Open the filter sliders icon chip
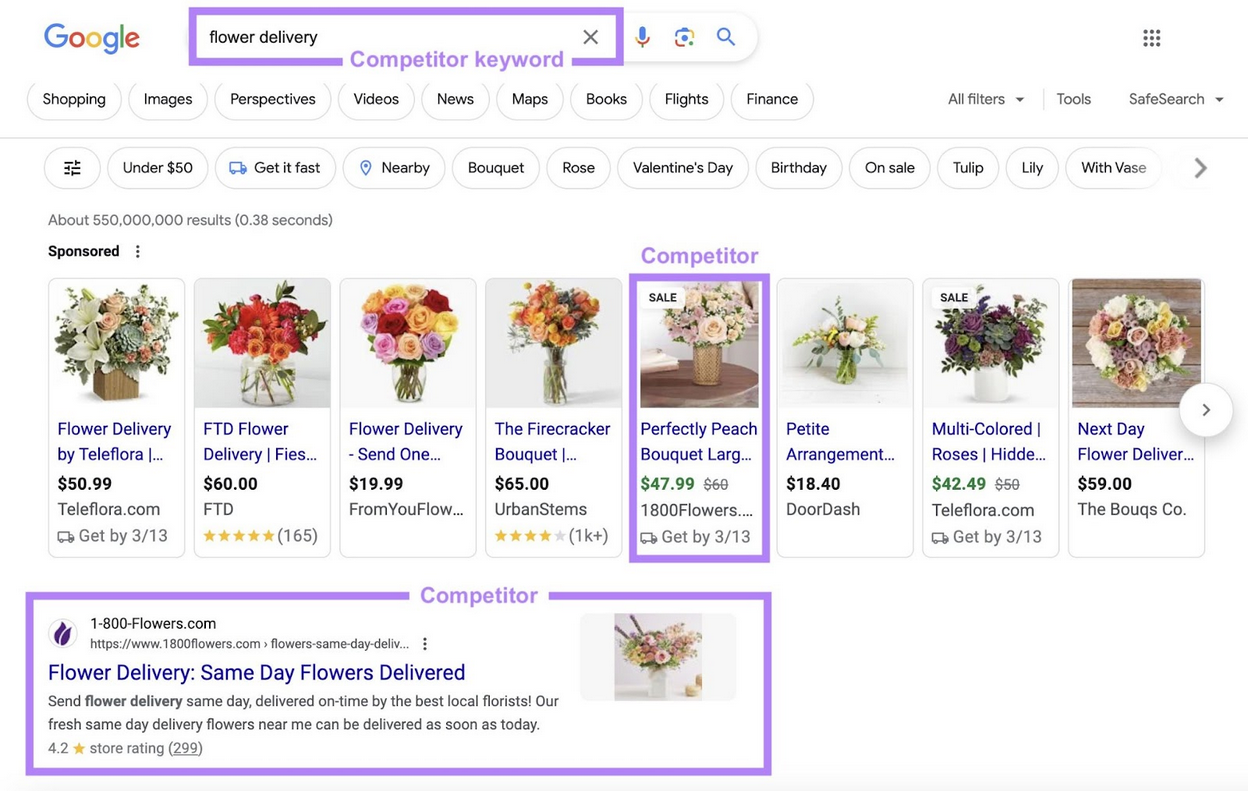The height and width of the screenshot is (792, 1248). pyautogui.click(x=72, y=168)
